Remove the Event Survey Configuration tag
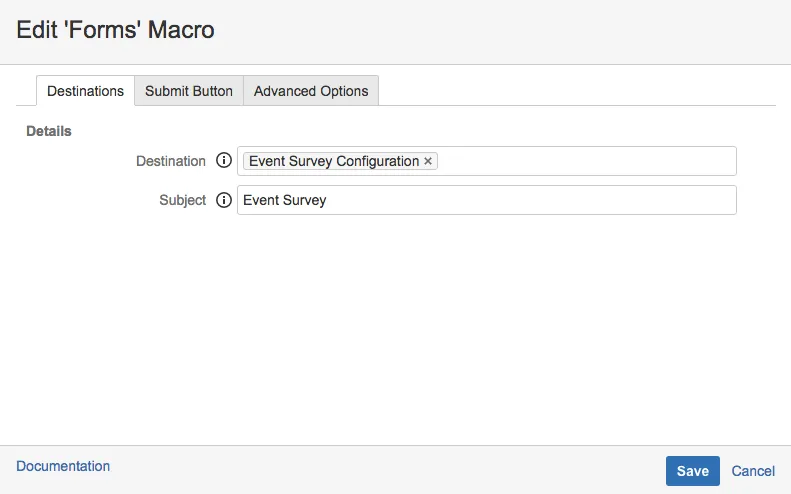The height and width of the screenshot is (494, 791). click(428, 161)
